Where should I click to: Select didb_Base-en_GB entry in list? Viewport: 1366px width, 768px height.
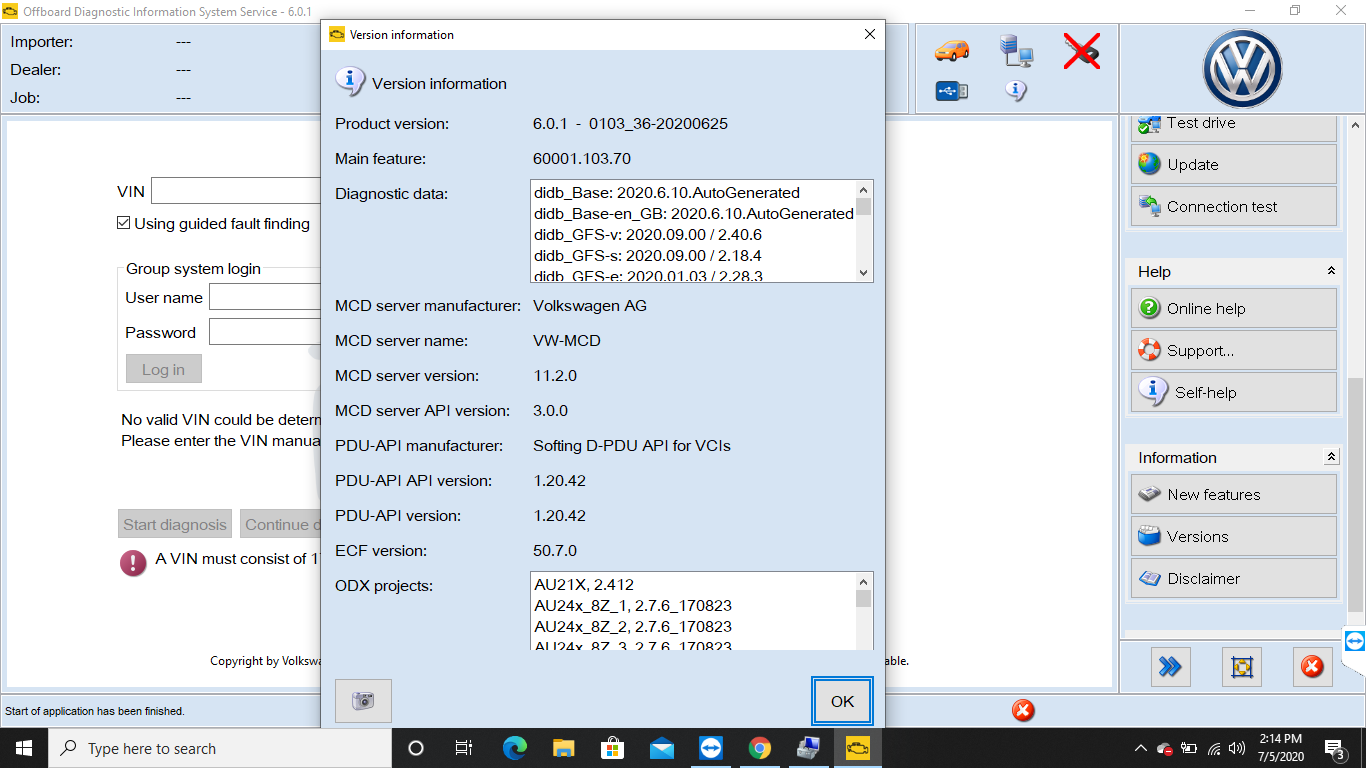693,213
